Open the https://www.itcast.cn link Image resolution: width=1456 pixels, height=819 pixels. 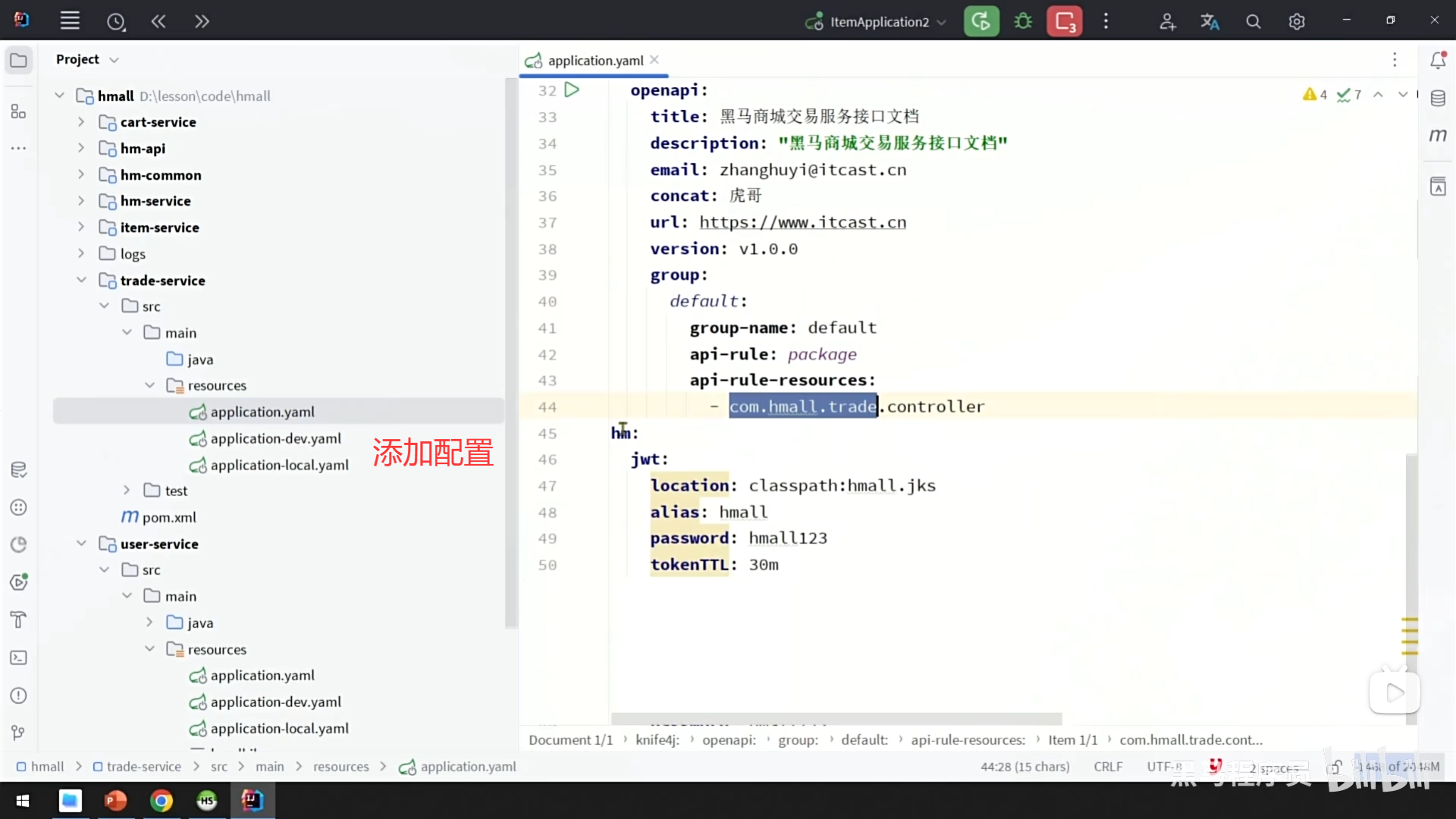802,222
